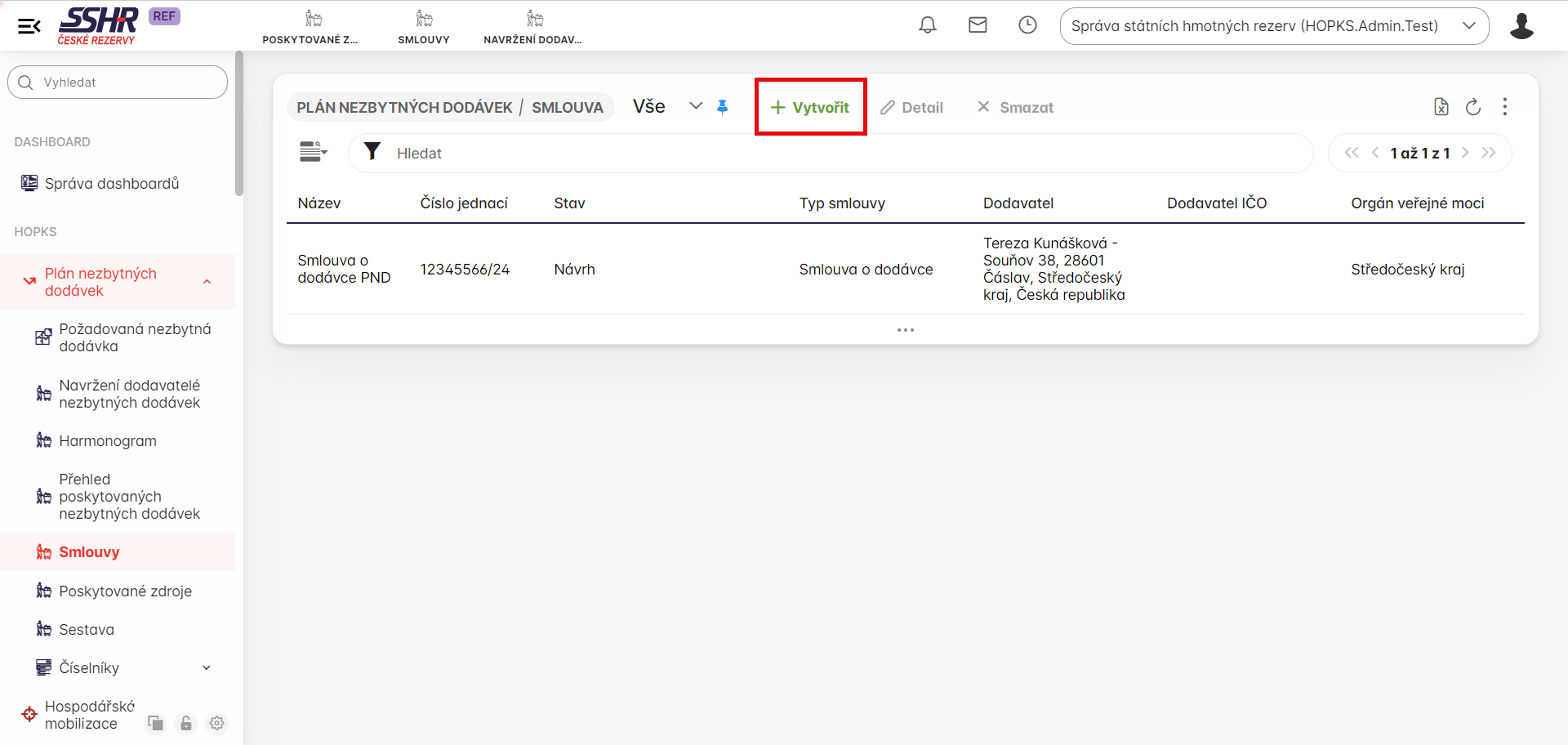Open the Smlouvy top shortcut
1568x745 pixels.
tap(423, 26)
